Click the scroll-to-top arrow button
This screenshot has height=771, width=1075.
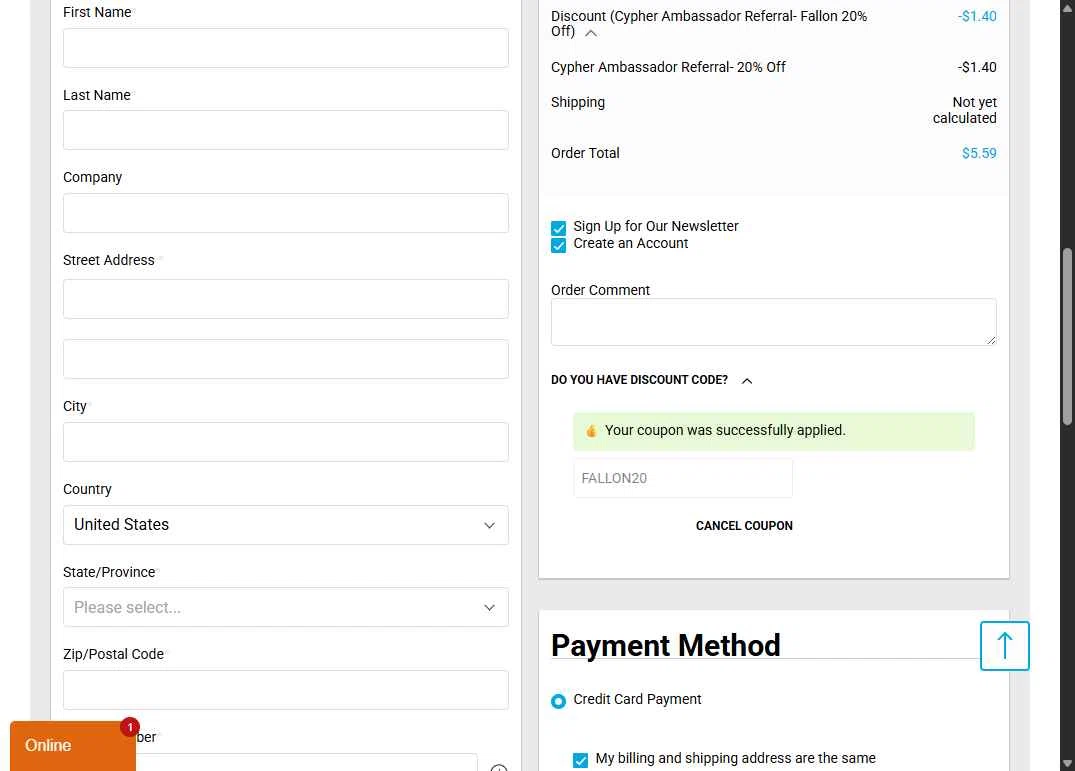(1004, 646)
